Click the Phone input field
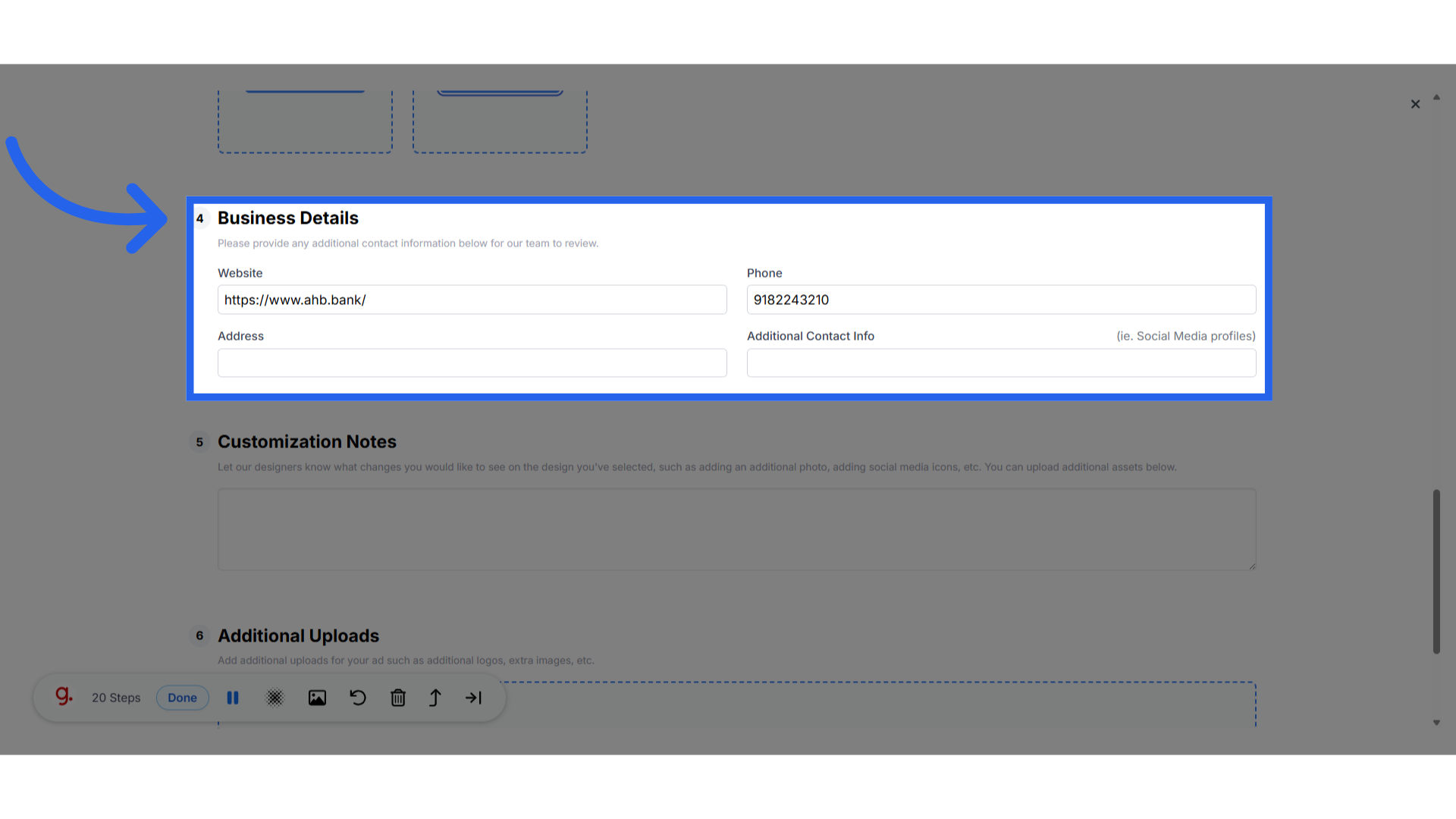 point(1001,300)
